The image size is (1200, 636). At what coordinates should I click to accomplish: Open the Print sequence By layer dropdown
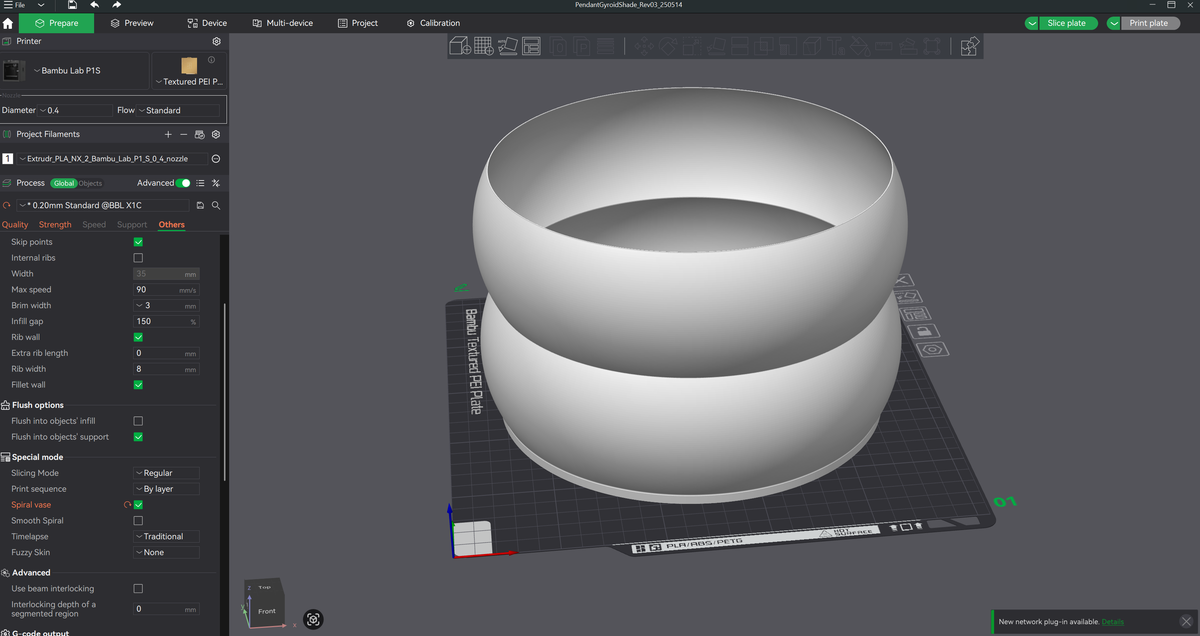pos(166,489)
